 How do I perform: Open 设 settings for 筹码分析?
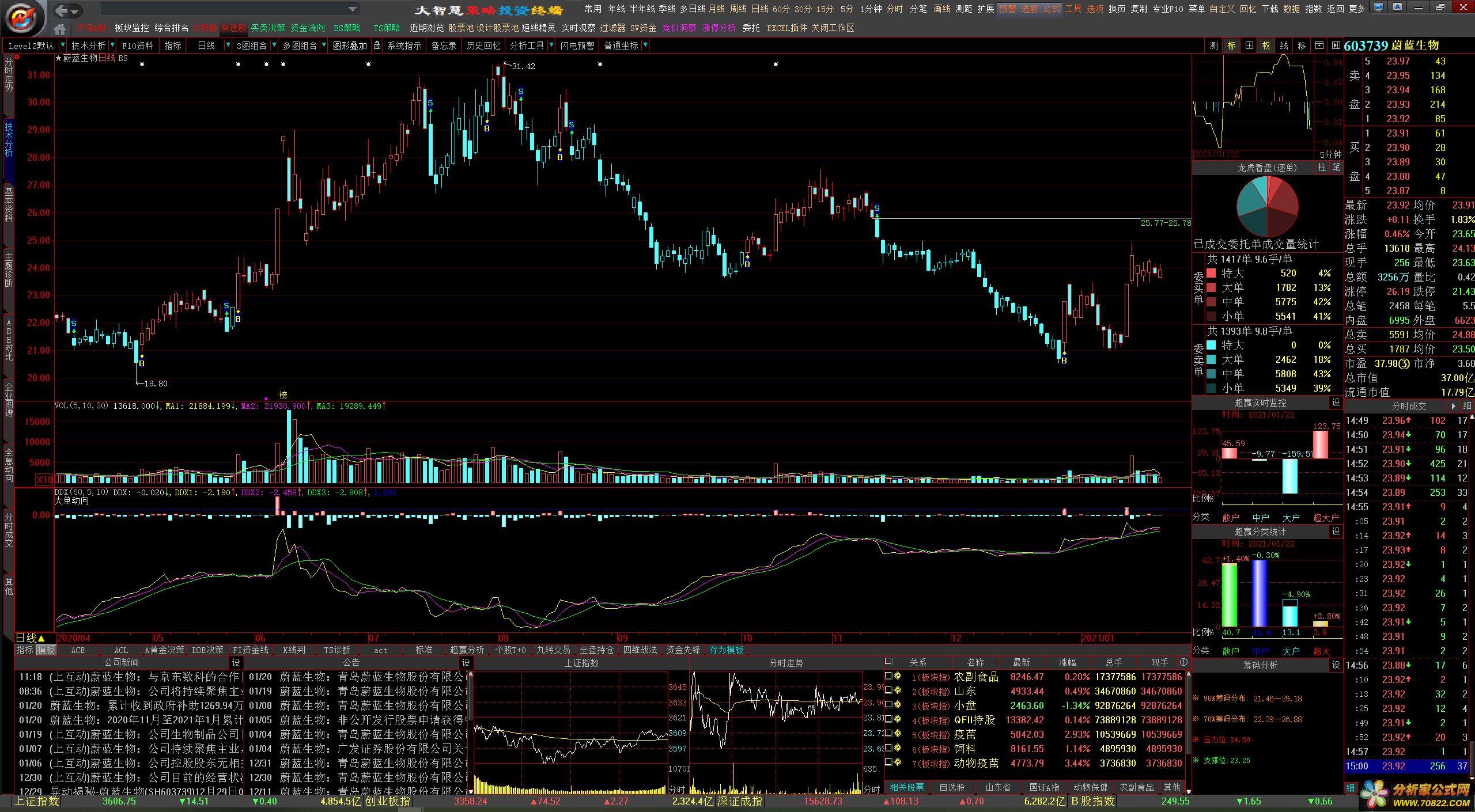tap(1336, 665)
